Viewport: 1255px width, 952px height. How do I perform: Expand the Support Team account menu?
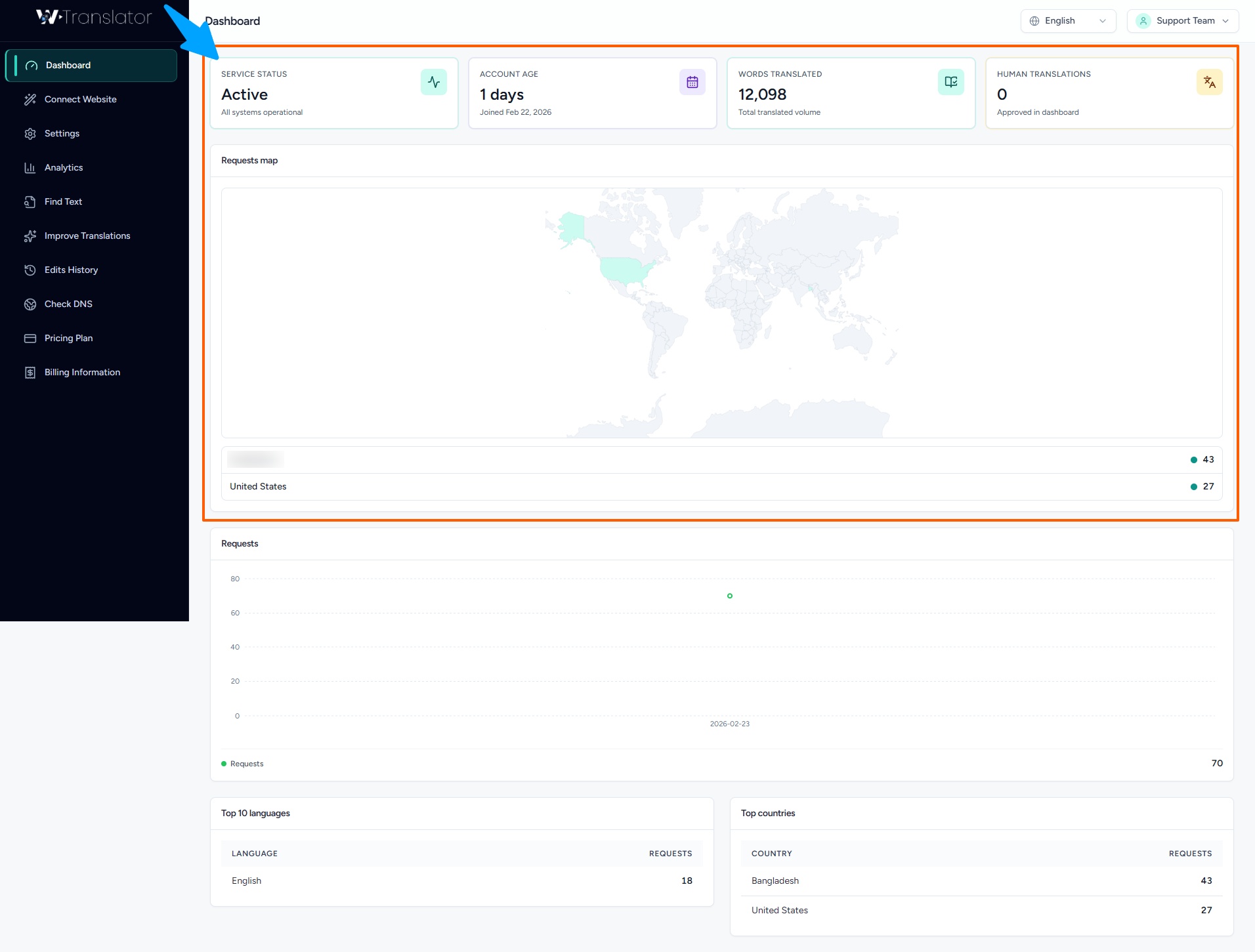pos(1182,20)
